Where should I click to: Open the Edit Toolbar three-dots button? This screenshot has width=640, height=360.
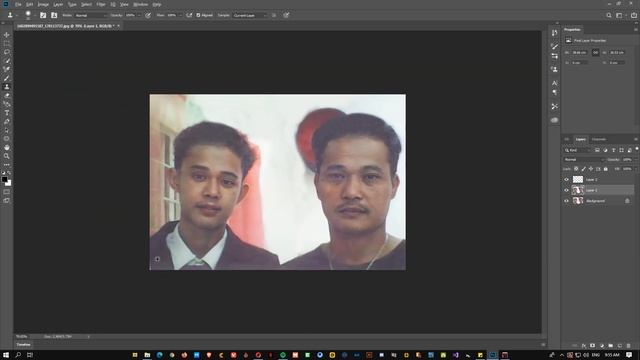7,165
